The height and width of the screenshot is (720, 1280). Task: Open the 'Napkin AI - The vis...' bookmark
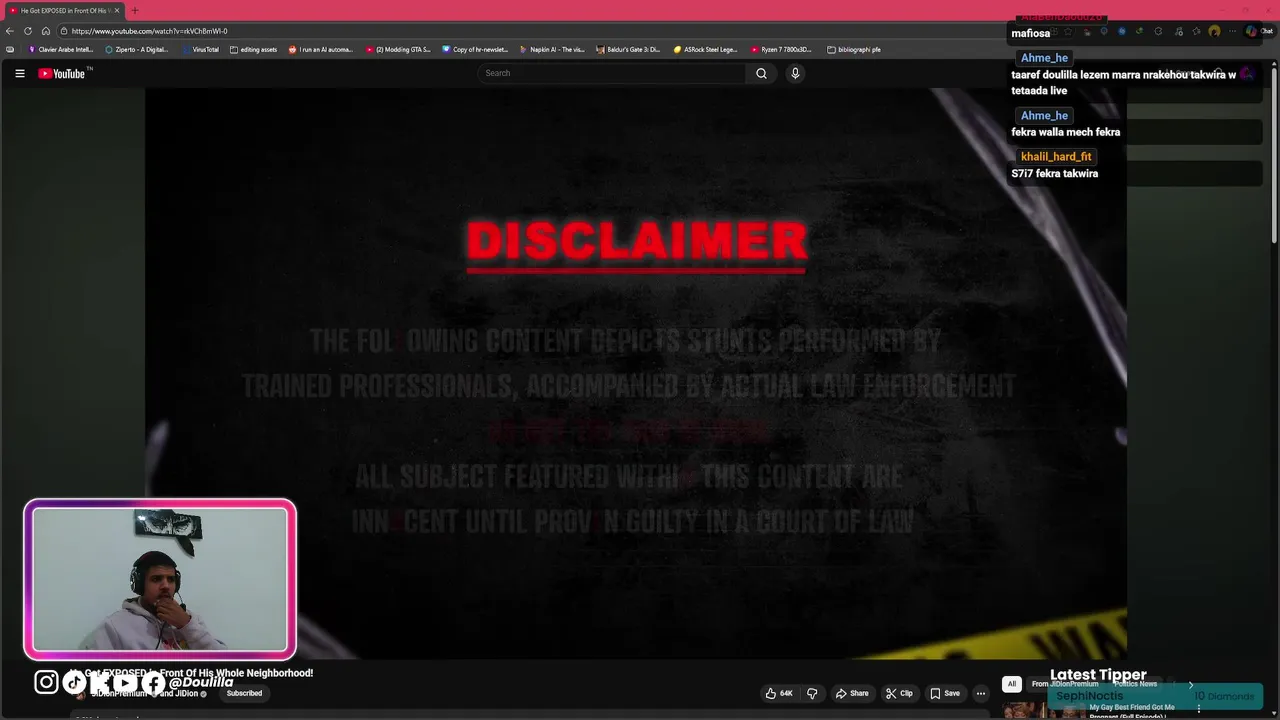552,49
